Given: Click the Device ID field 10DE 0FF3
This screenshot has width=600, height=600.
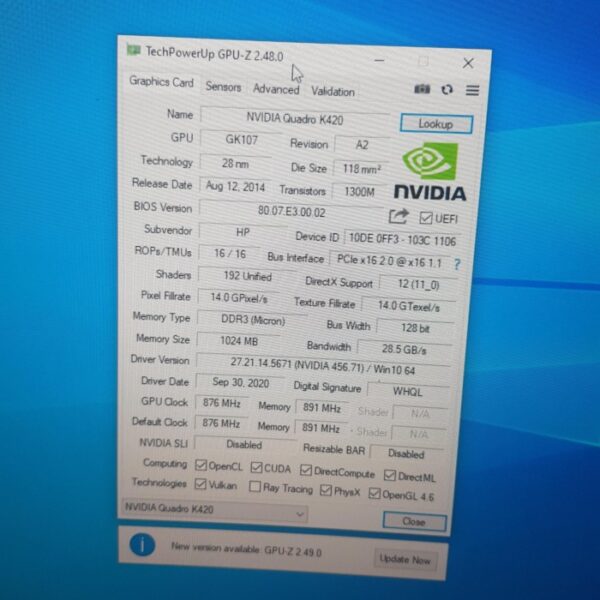Looking at the screenshot, I should 403,240.
